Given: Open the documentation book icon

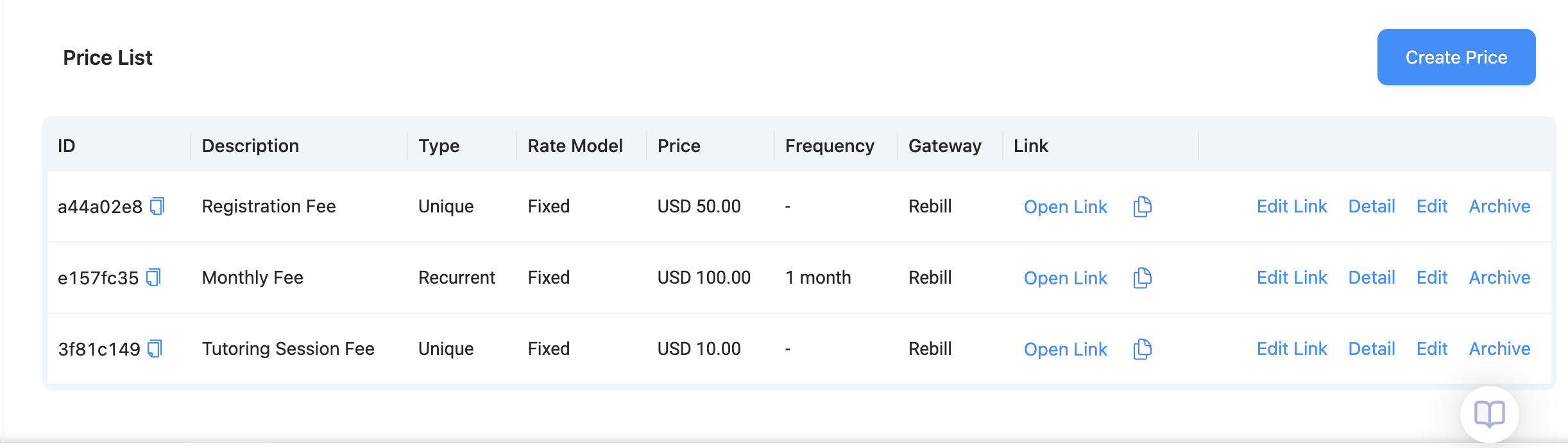Looking at the screenshot, I should click(x=1489, y=414).
